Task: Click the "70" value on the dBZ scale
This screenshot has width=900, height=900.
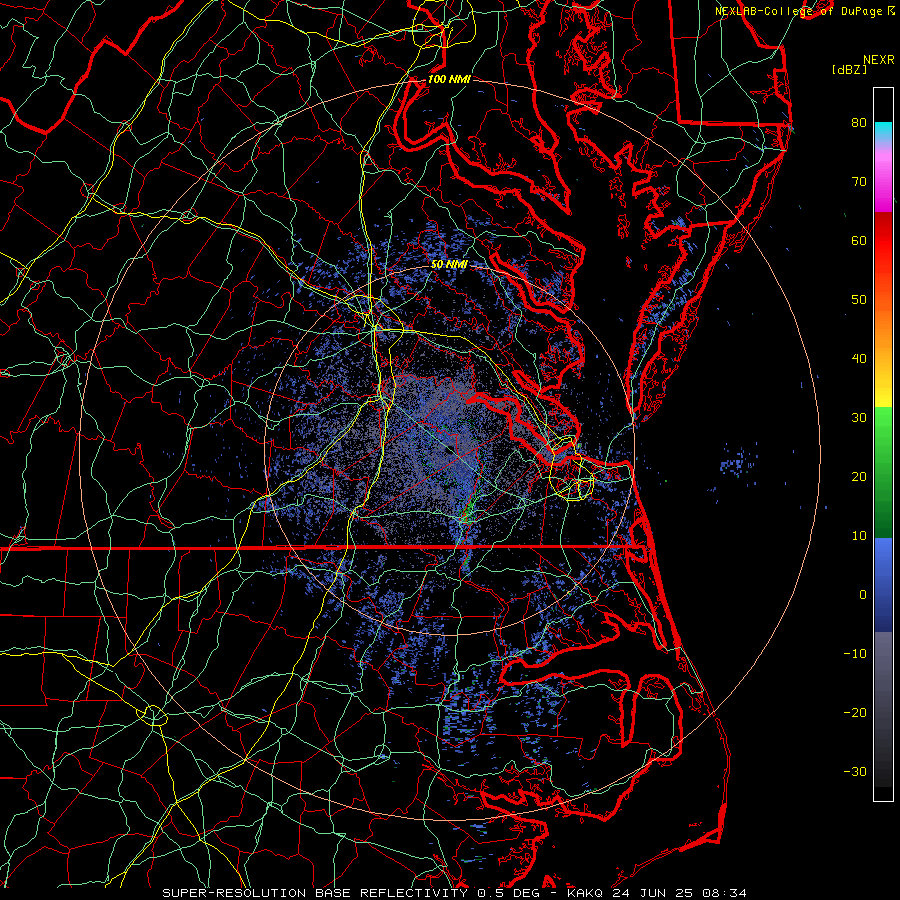Action: (859, 182)
